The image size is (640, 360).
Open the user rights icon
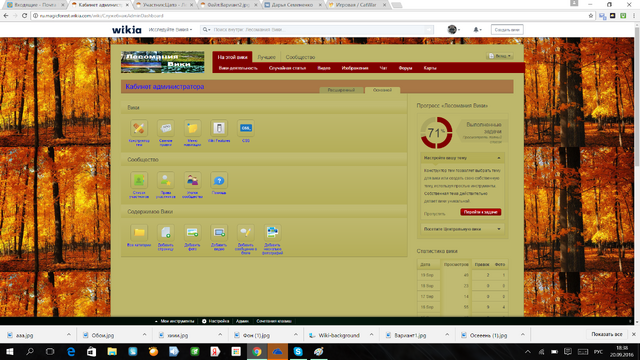point(166,180)
